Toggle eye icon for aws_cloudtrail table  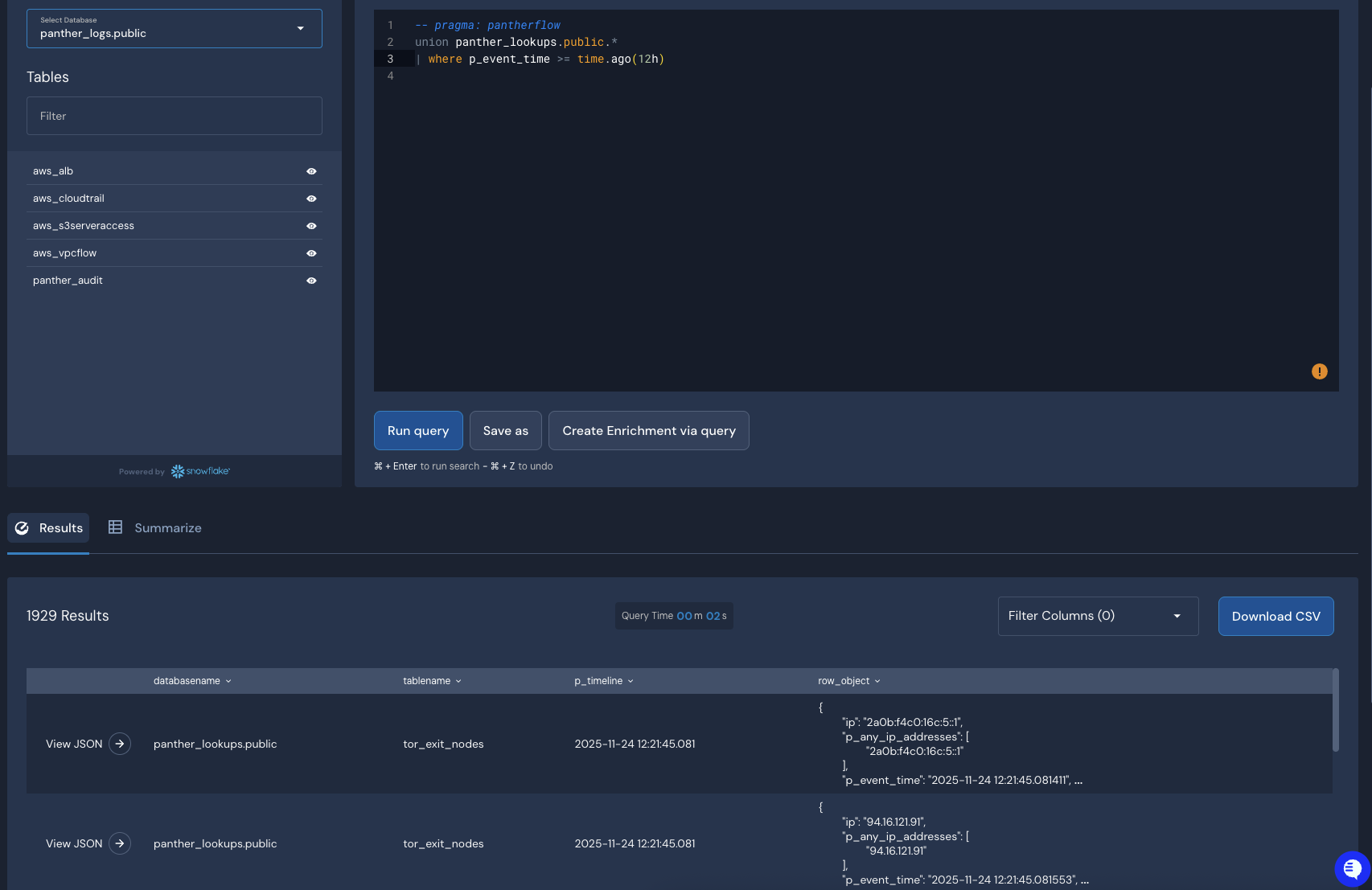tap(311, 199)
